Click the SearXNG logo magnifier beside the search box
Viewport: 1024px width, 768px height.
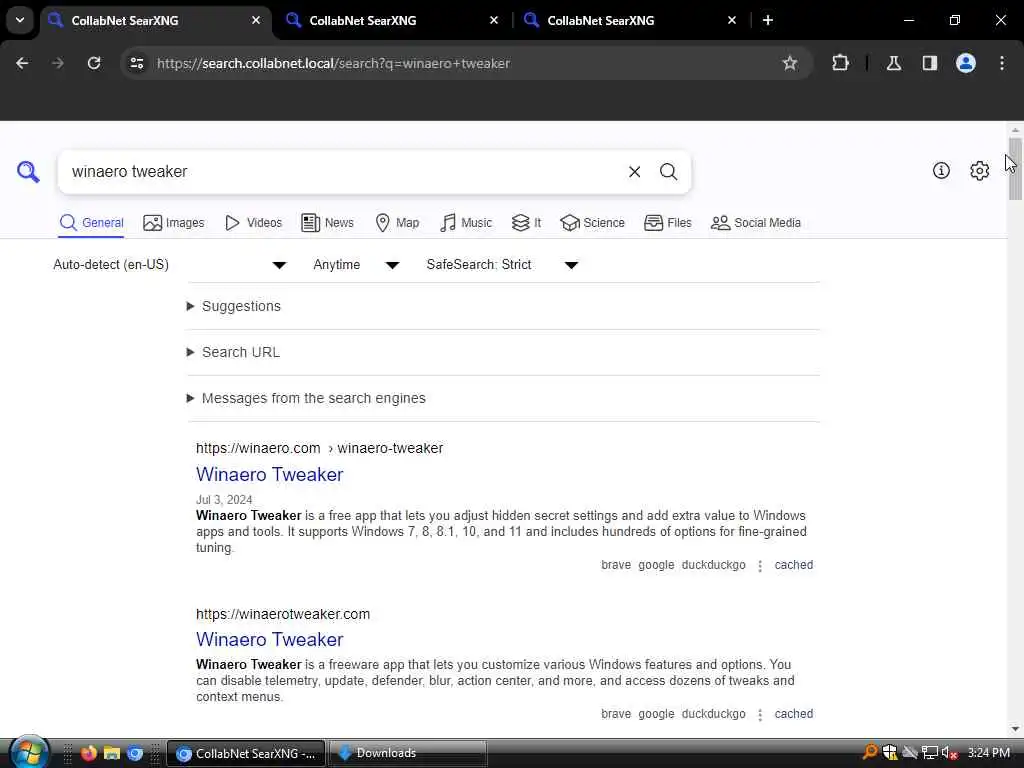click(x=28, y=172)
